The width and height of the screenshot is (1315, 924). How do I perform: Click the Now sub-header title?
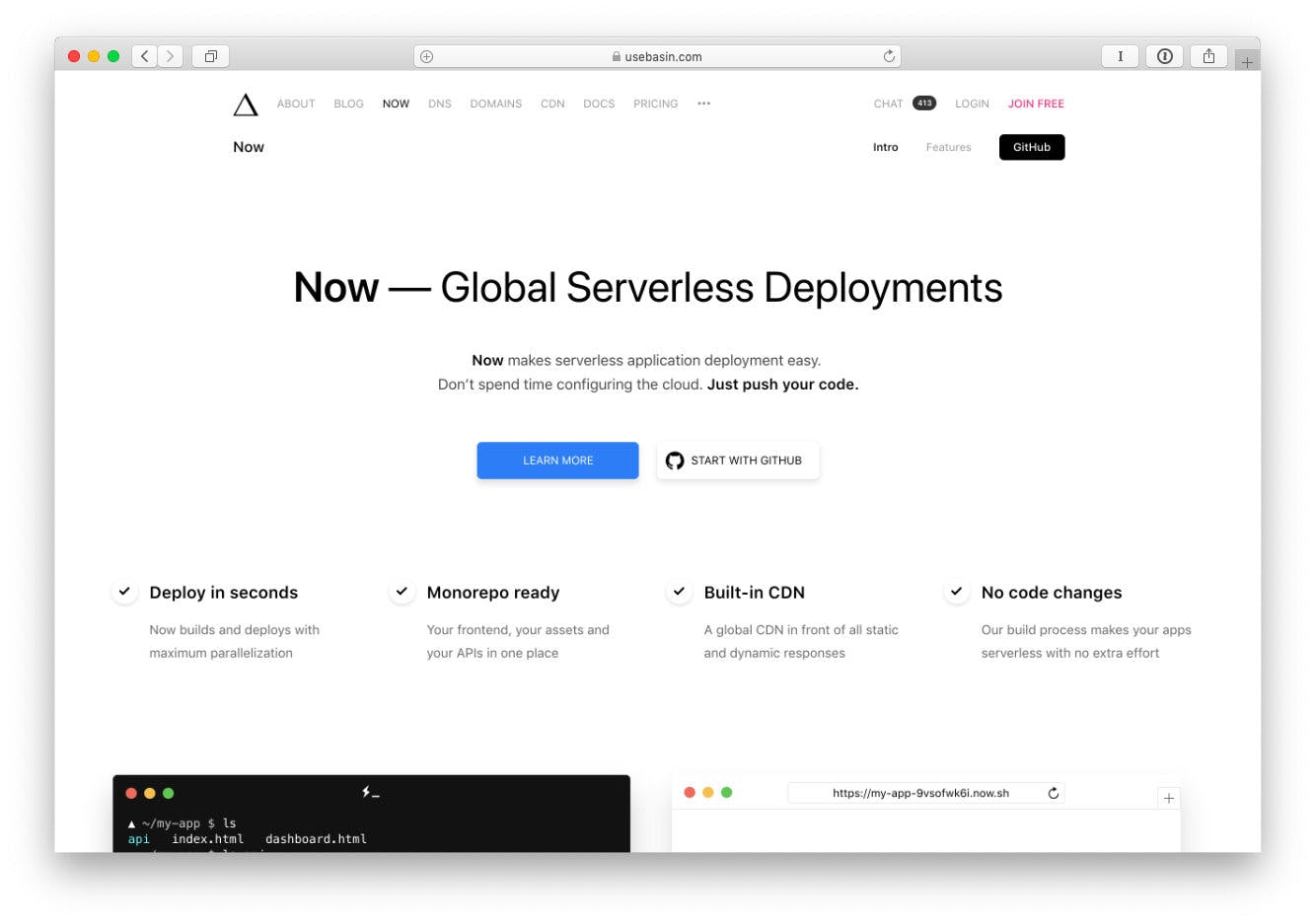(249, 147)
